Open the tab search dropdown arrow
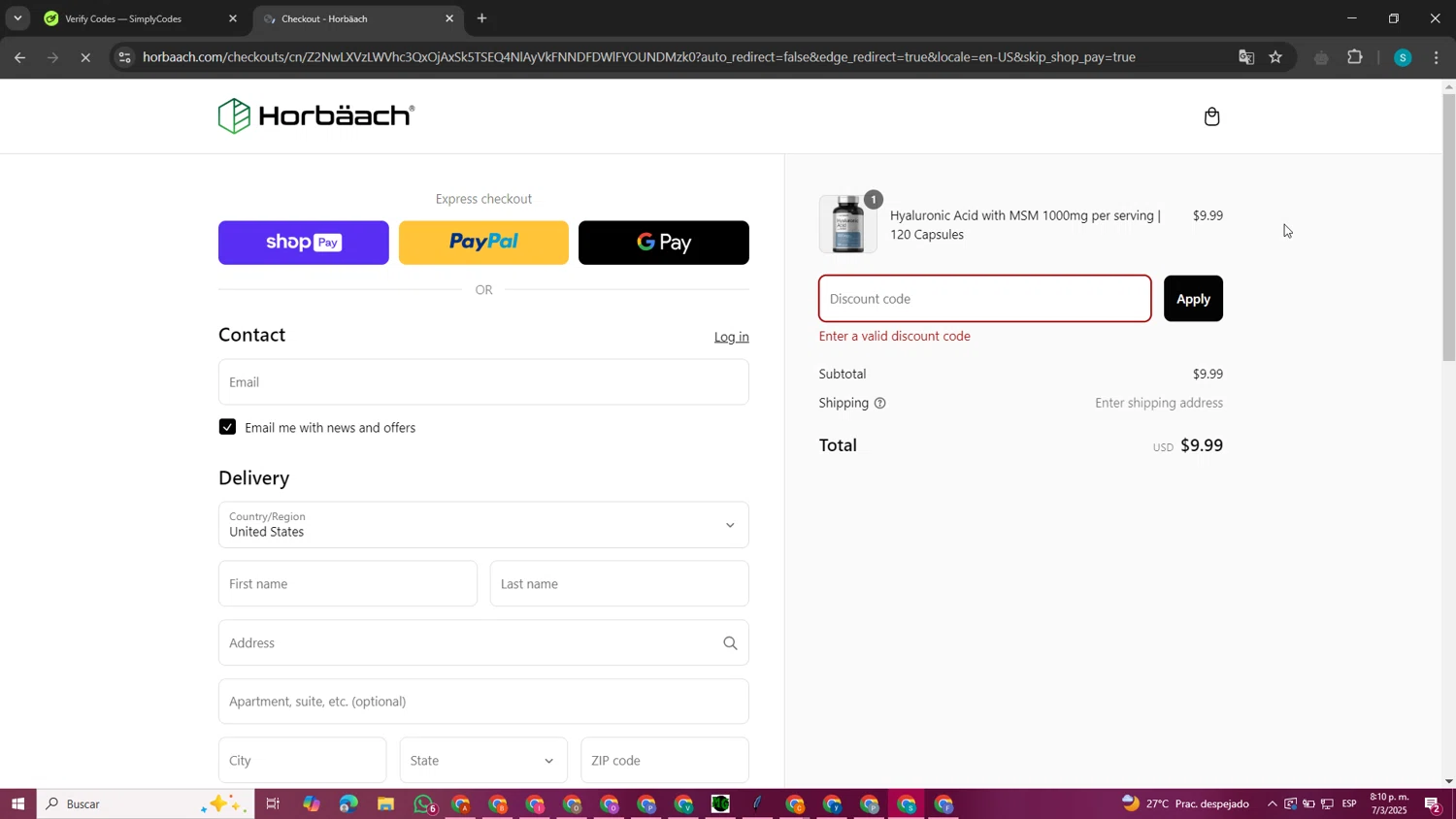Screen dimensions: 1456x819 coord(17,18)
